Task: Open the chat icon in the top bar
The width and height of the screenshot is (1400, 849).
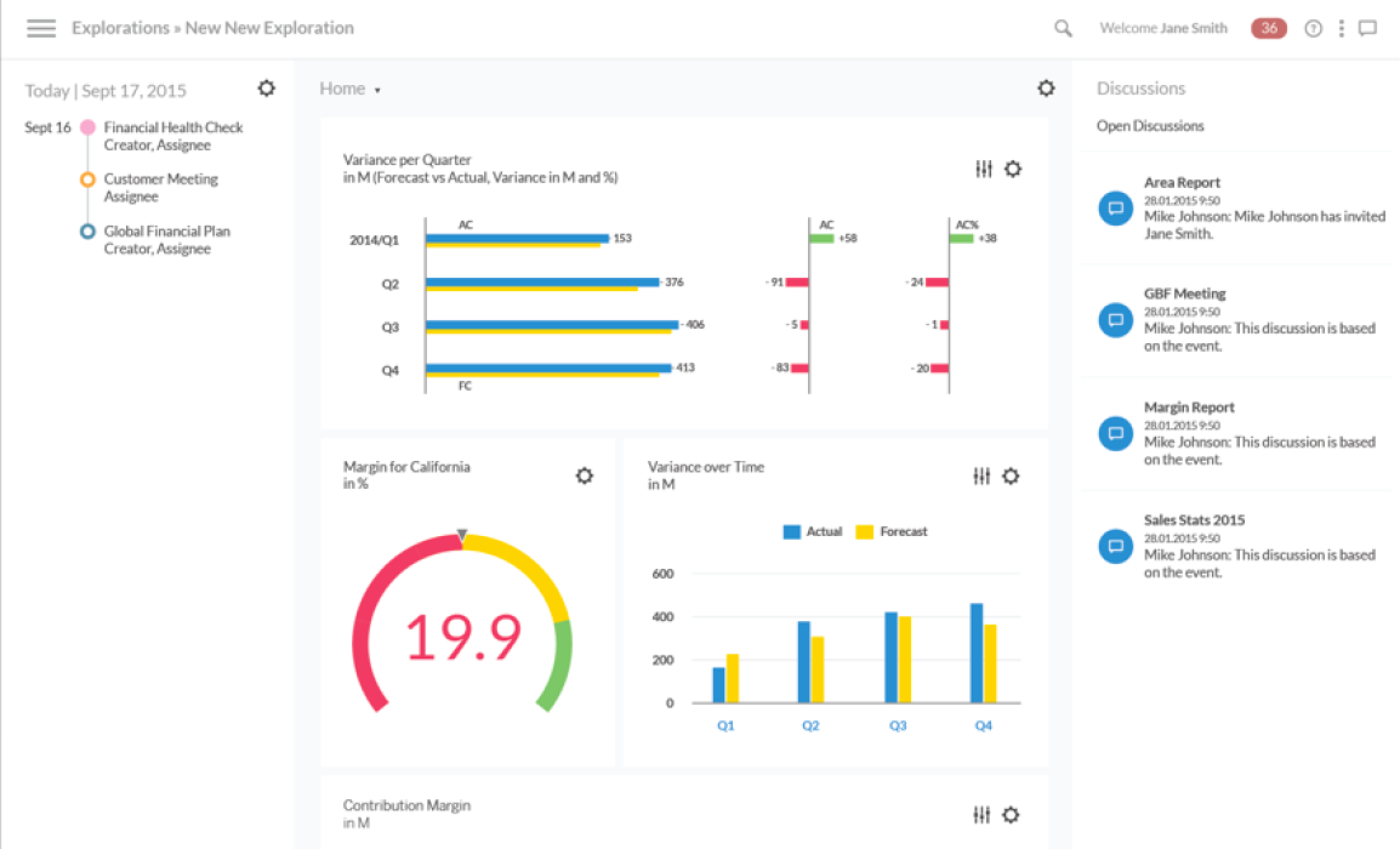Action: pos(1368,28)
